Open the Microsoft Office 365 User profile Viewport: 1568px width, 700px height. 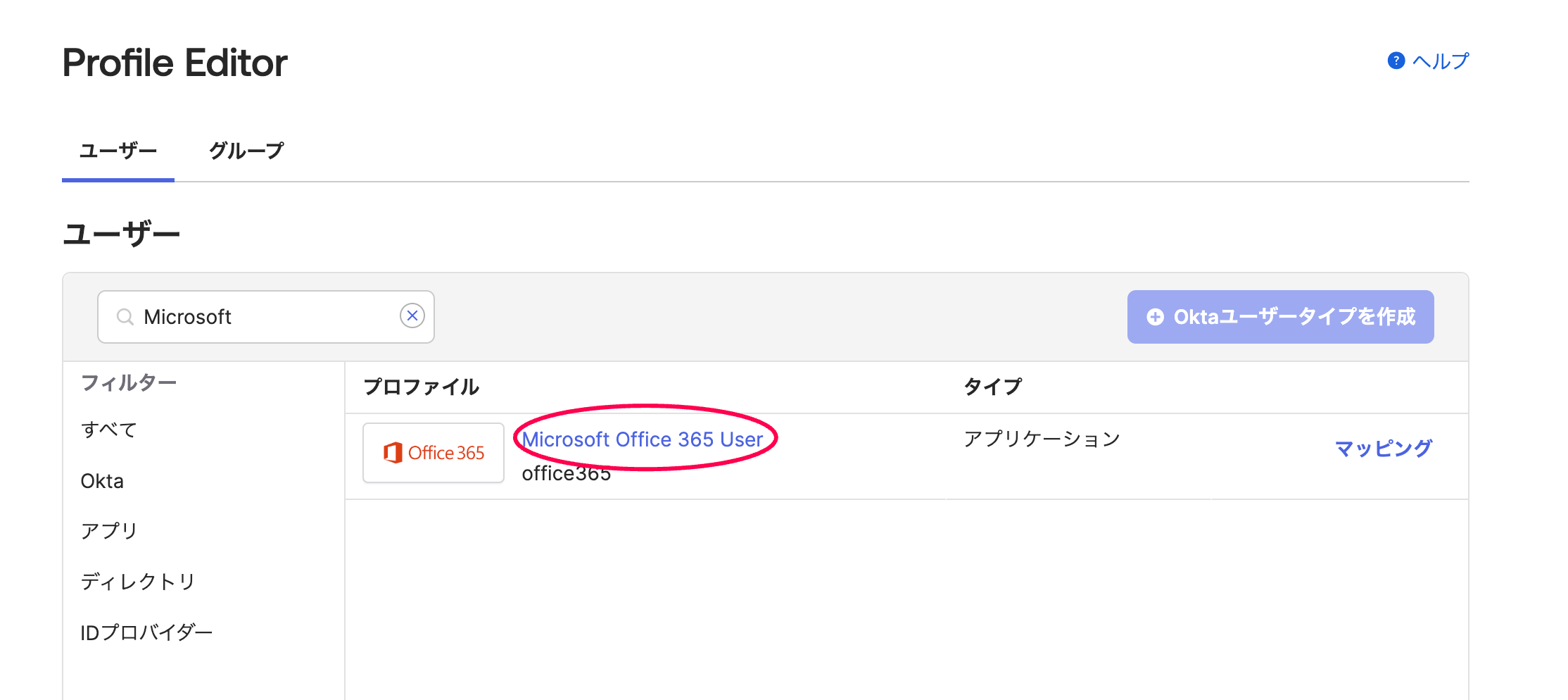click(x=642, y=439)
